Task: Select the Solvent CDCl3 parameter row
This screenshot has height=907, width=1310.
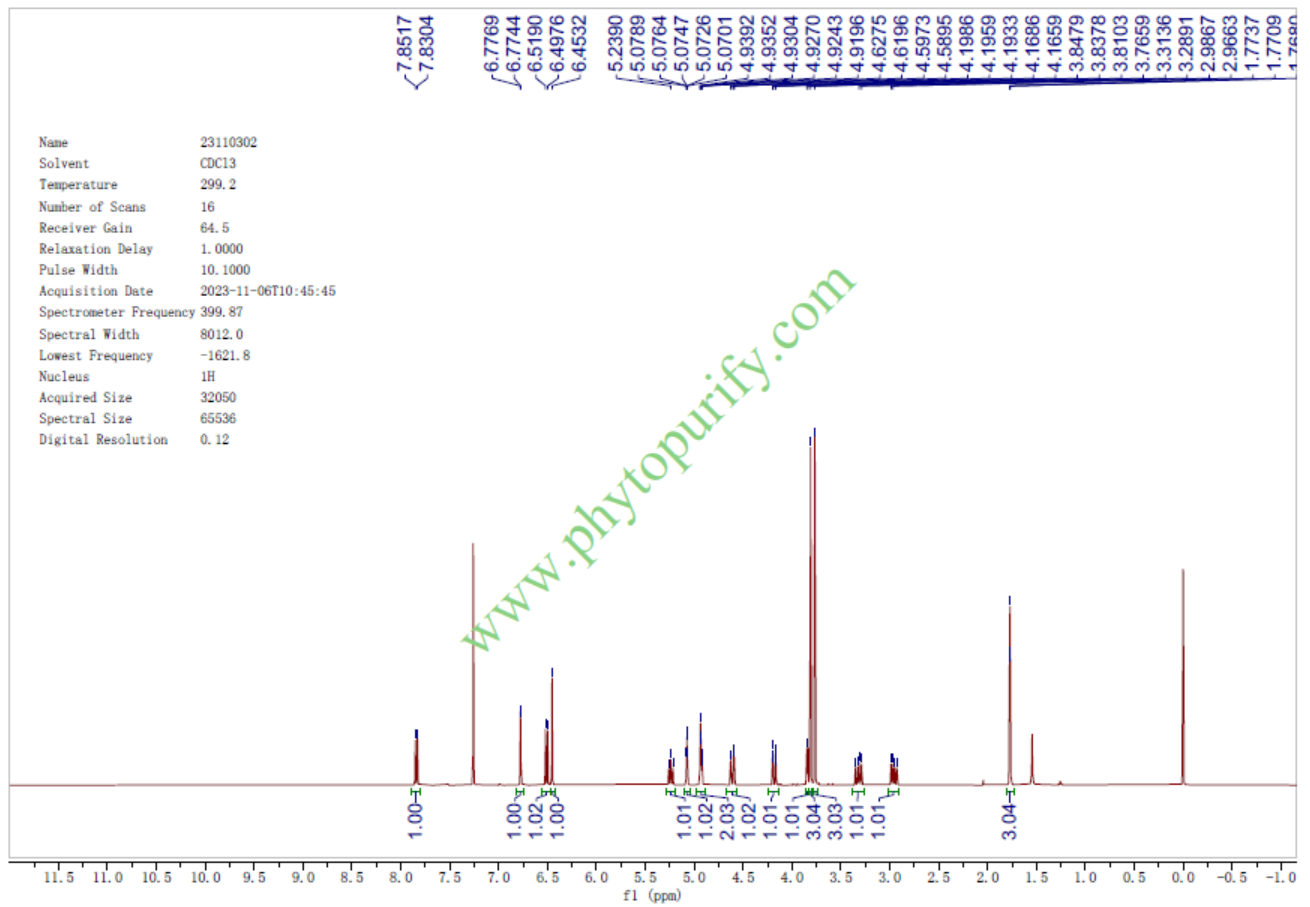Action: point(138,164)
